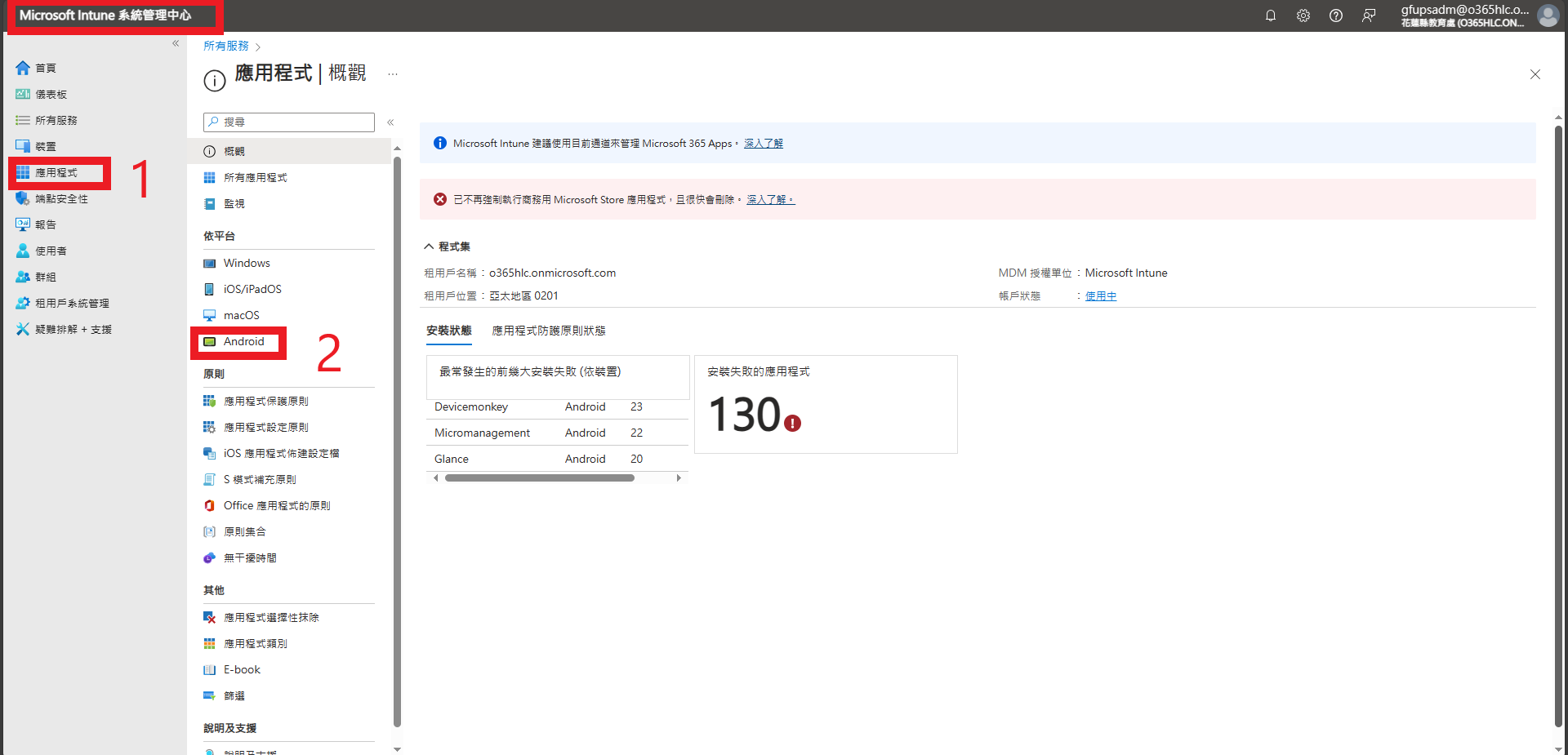Open the feedback icon in header

point(1368,16)
